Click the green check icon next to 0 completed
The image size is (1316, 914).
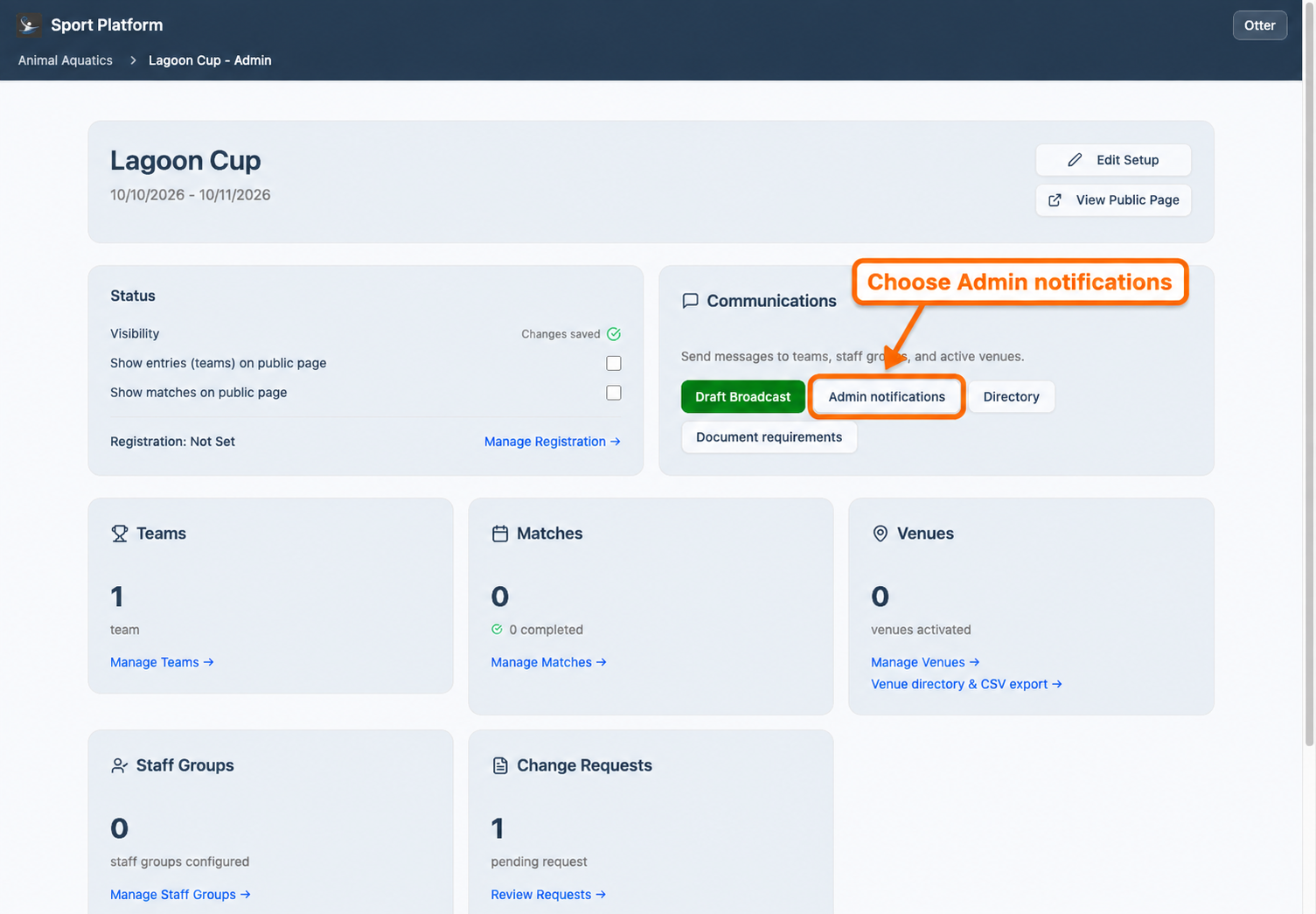point(497,629)
